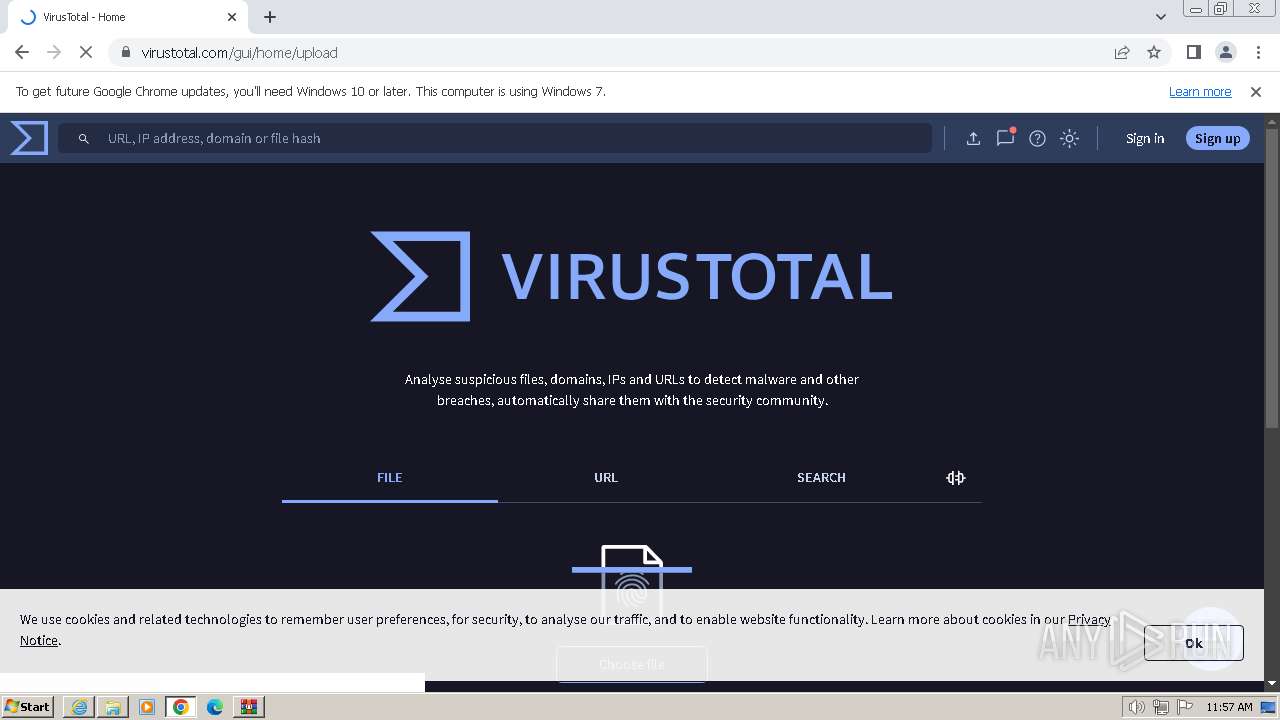Accept cookies with the Ok button
Image resolution: width=1280 pixels, height=720 pixels.
coord(1194,643)
